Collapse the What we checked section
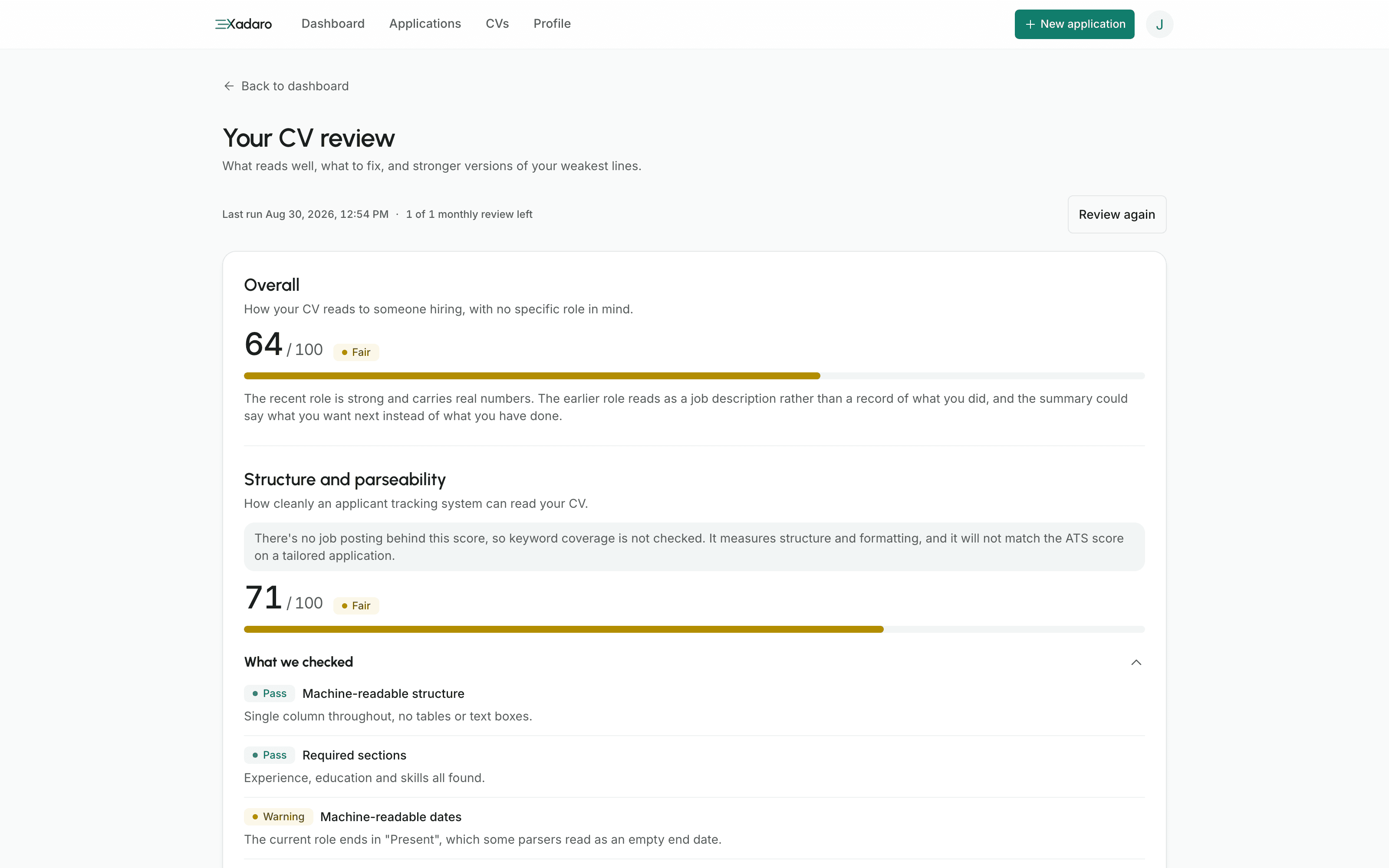1389x868 pixels. (1136, 662)
